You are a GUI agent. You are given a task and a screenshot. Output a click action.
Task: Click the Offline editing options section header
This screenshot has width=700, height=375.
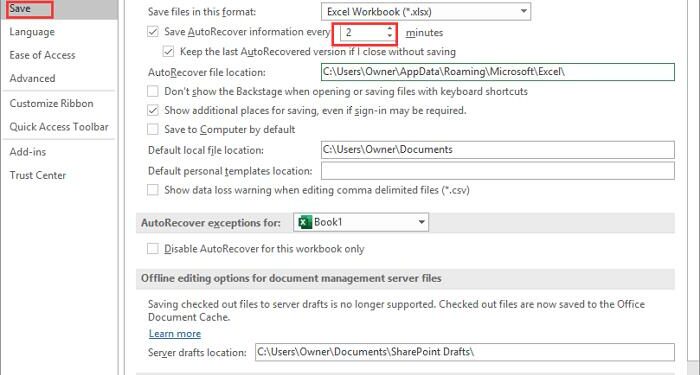click(x=405, y=279)
